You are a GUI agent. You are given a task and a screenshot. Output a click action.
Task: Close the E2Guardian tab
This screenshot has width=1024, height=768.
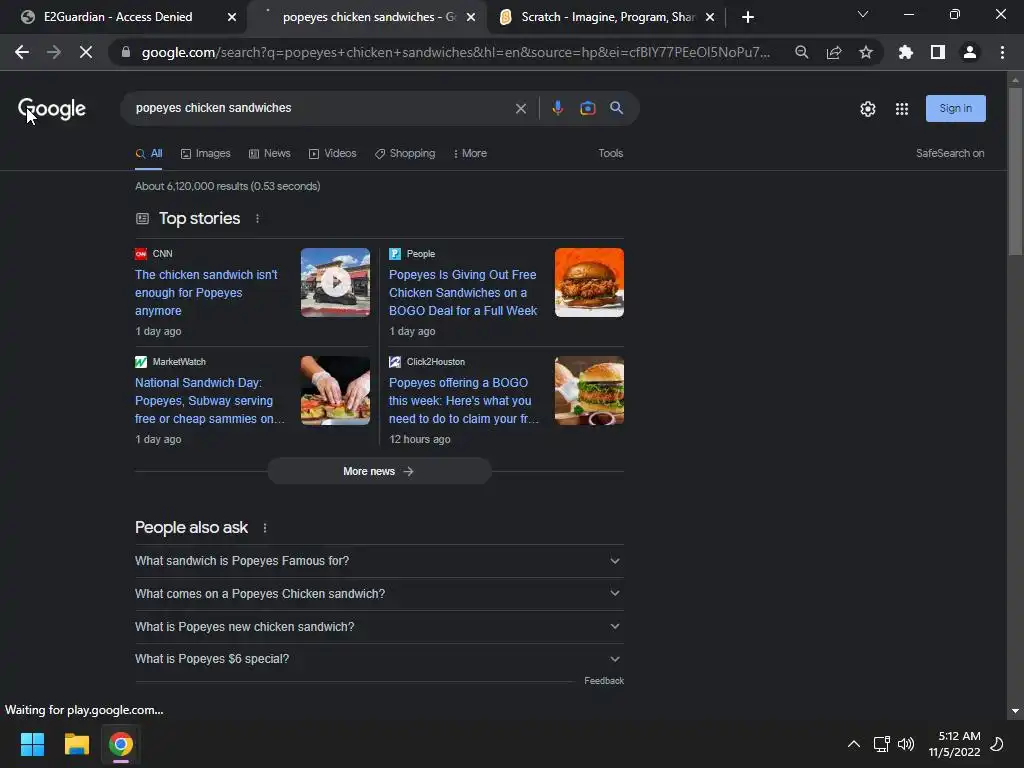coord(232,17)
